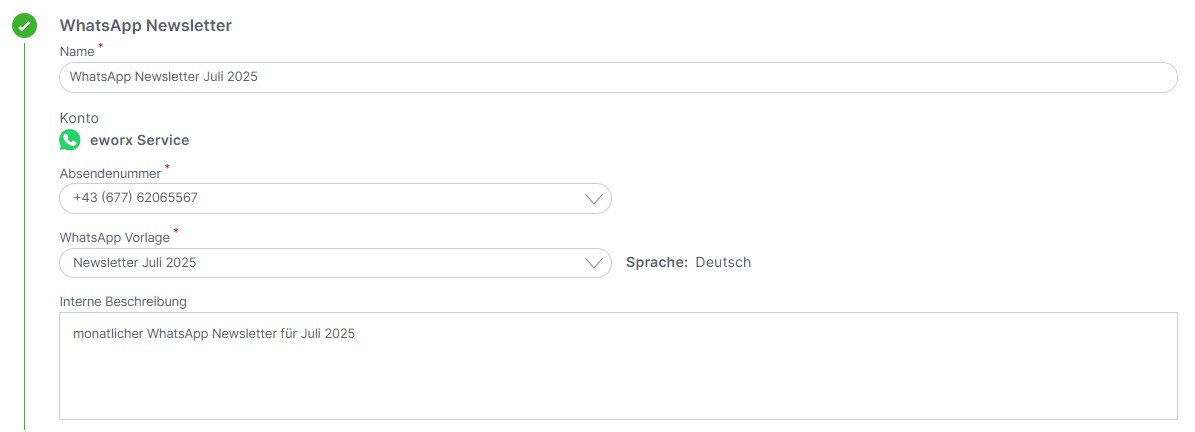The height and width of the screenshot is (432, 1195).
Task: Focus the Name input field
Action: [x=618, y=77]
